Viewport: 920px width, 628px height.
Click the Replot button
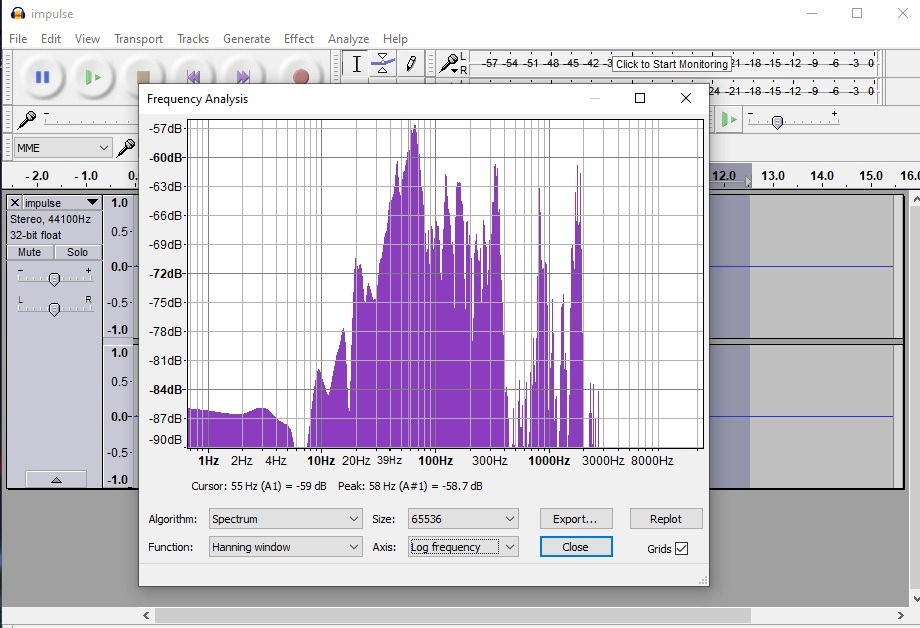666,519
